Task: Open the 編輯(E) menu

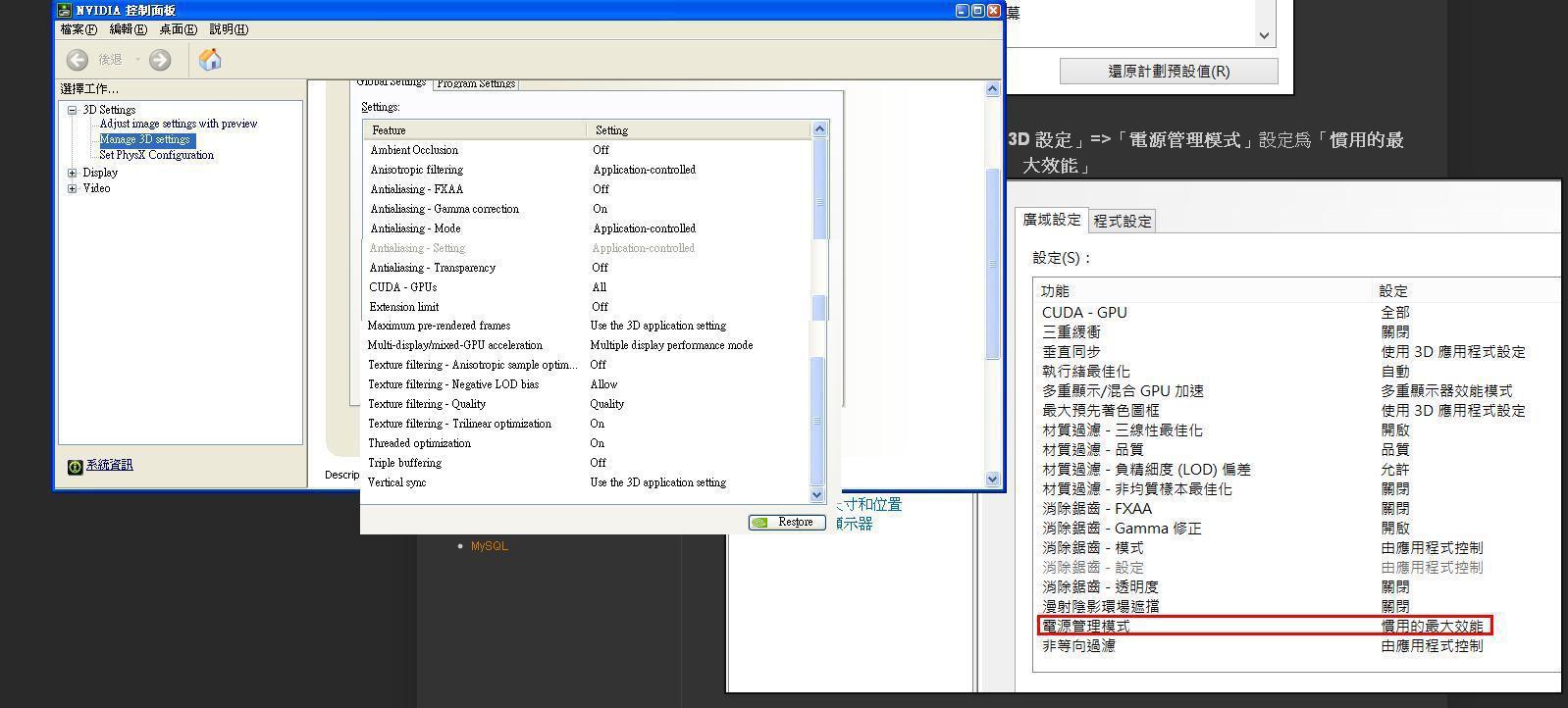Action: pyautogui.click(x=128, y=29)
